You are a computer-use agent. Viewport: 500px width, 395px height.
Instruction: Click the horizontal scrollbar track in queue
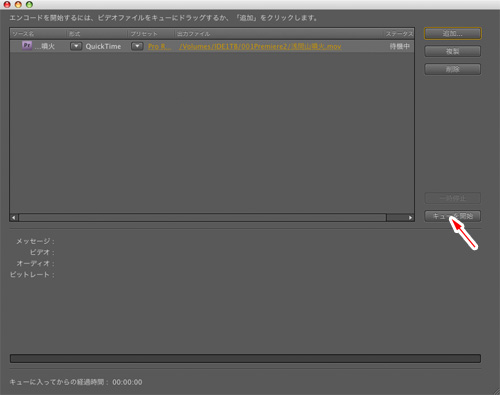[x=202, y=218]
